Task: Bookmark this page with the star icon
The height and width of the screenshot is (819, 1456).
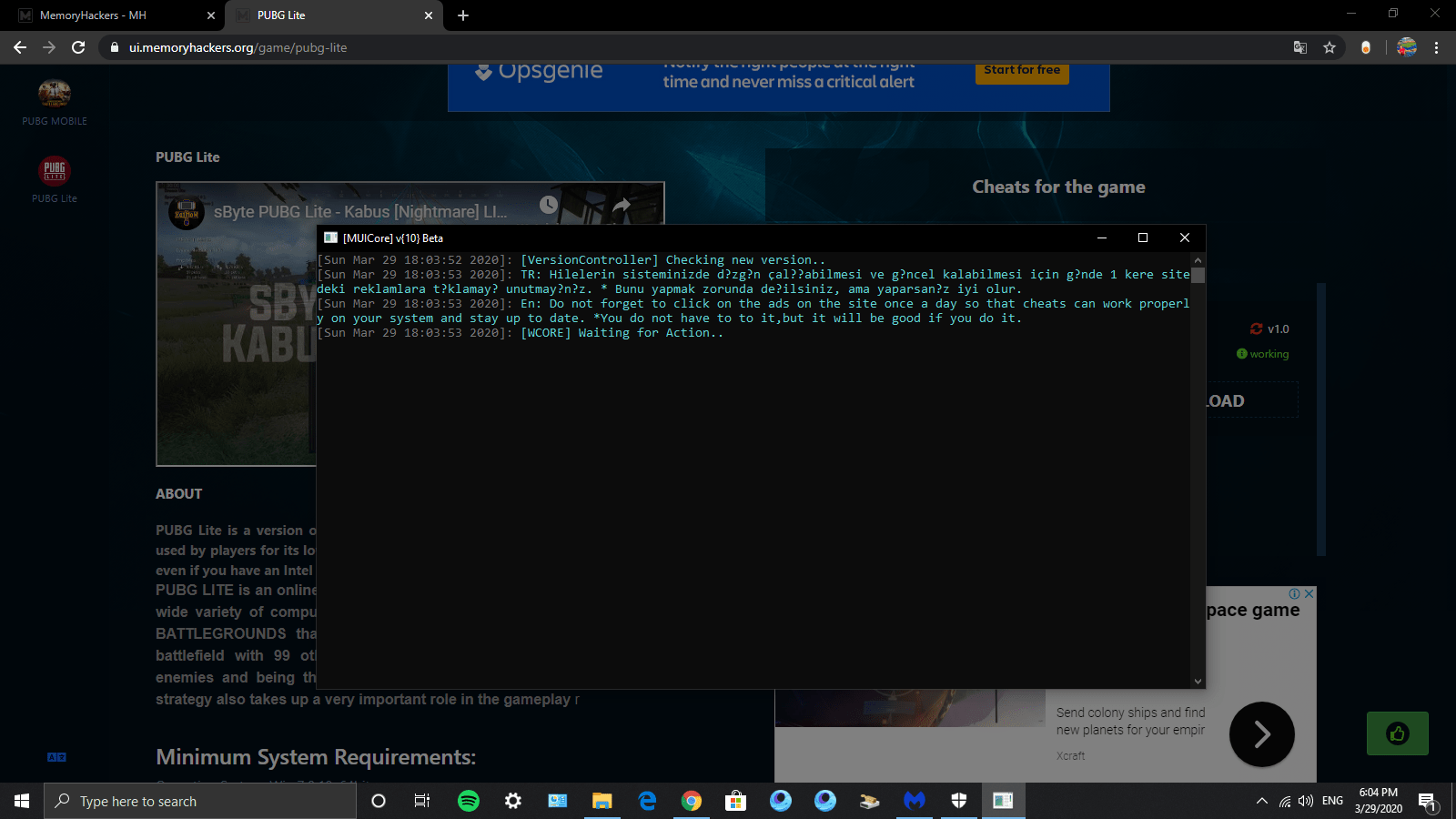Action: click(1330, 47)
